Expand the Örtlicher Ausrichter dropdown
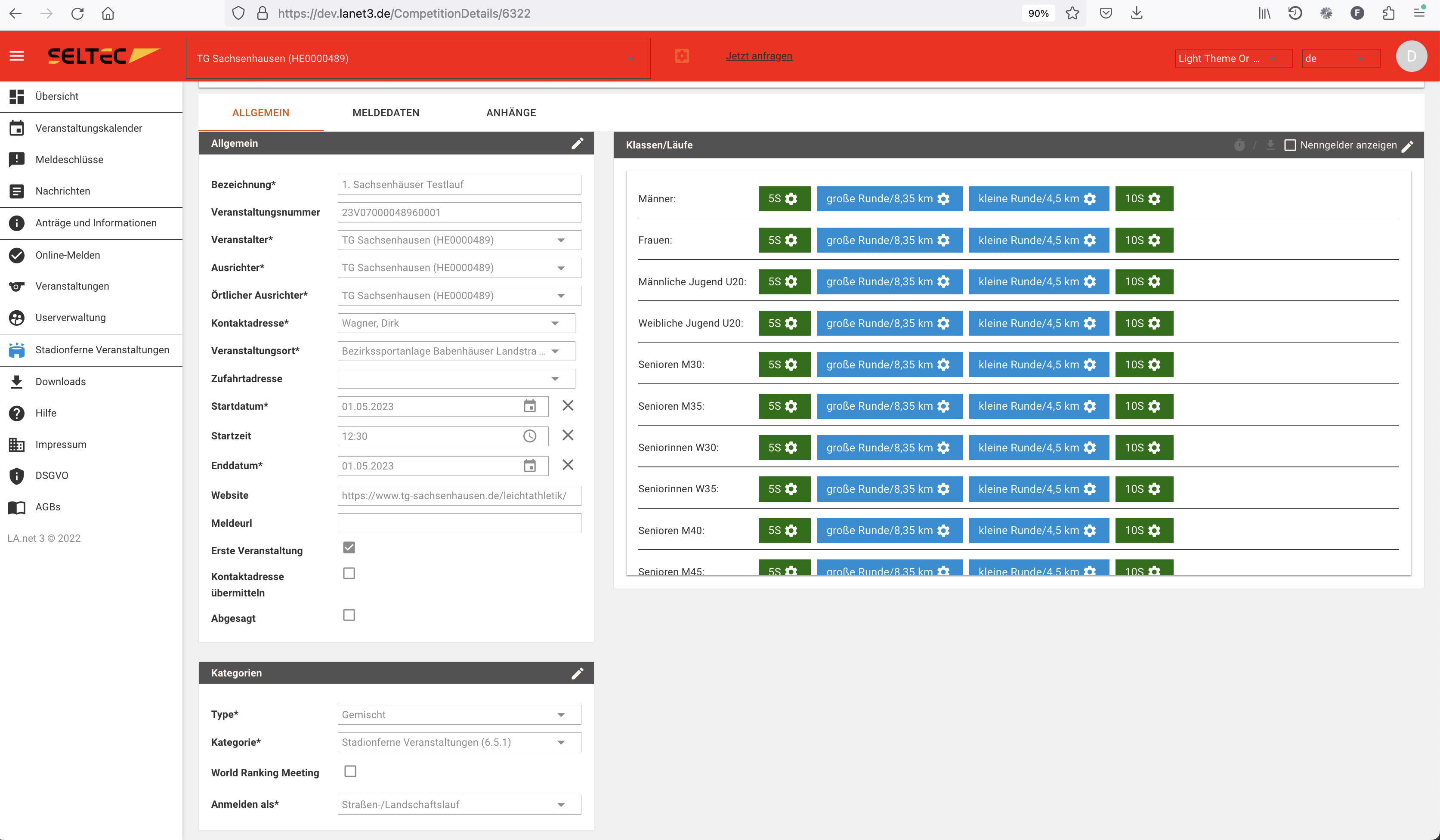 point(459,296)
